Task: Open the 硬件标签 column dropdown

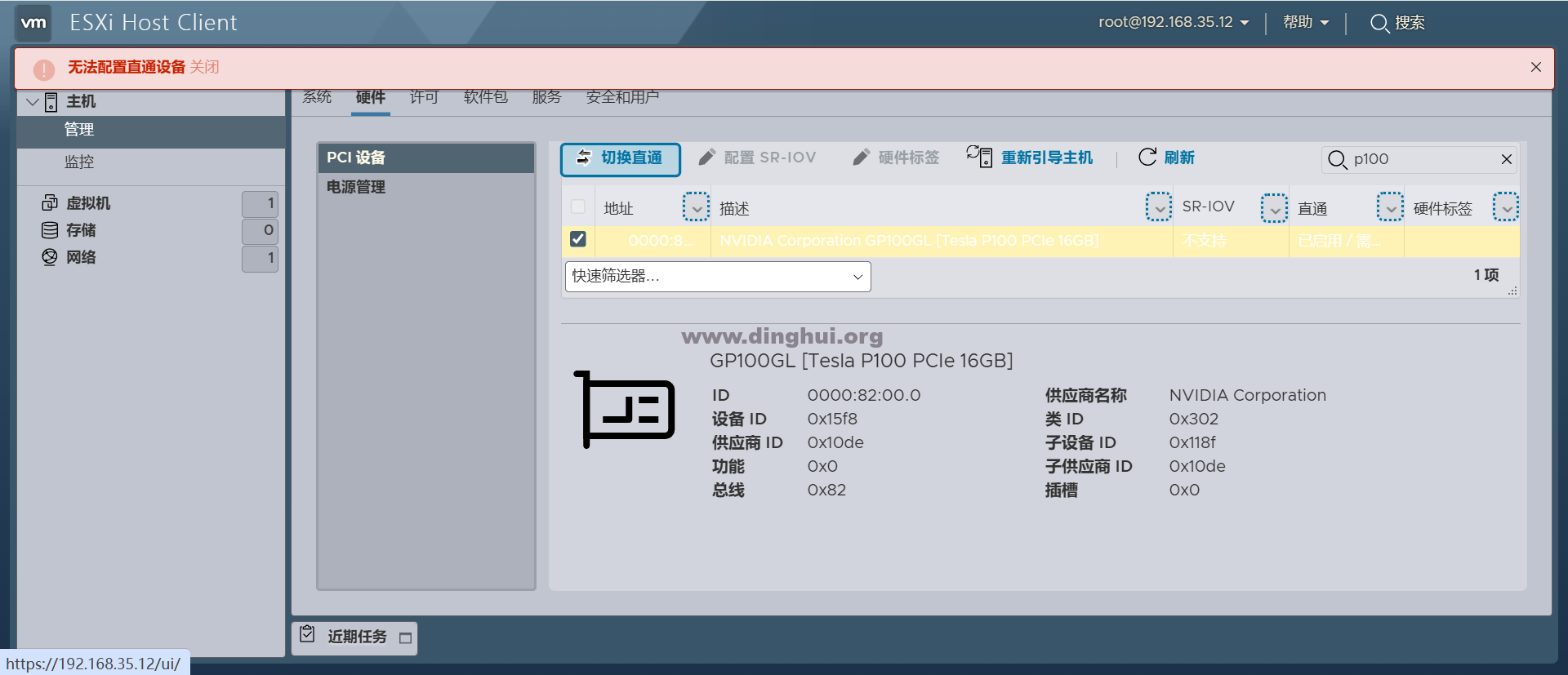Action: (1506, 207)
